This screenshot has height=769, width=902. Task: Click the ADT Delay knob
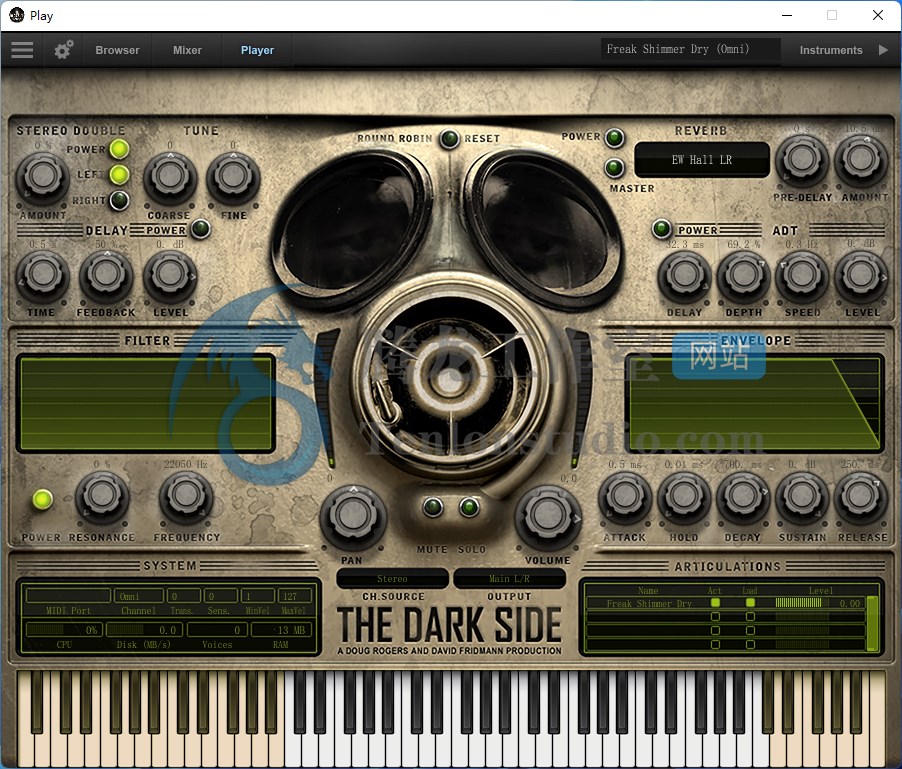685,276
